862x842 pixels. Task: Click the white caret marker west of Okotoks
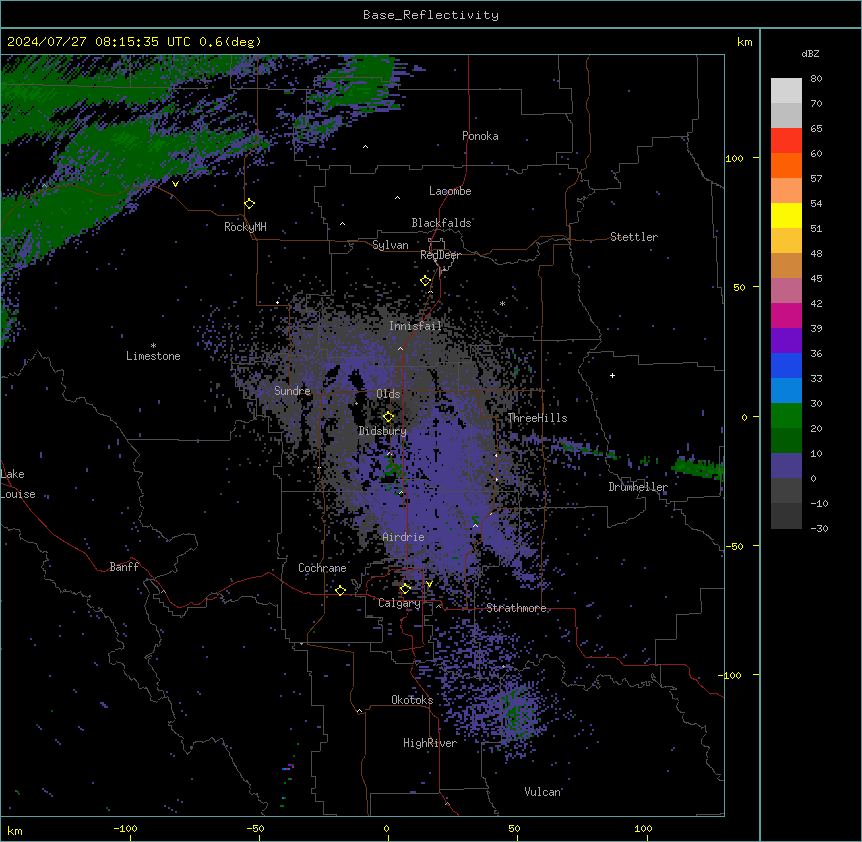pos(360,711)
